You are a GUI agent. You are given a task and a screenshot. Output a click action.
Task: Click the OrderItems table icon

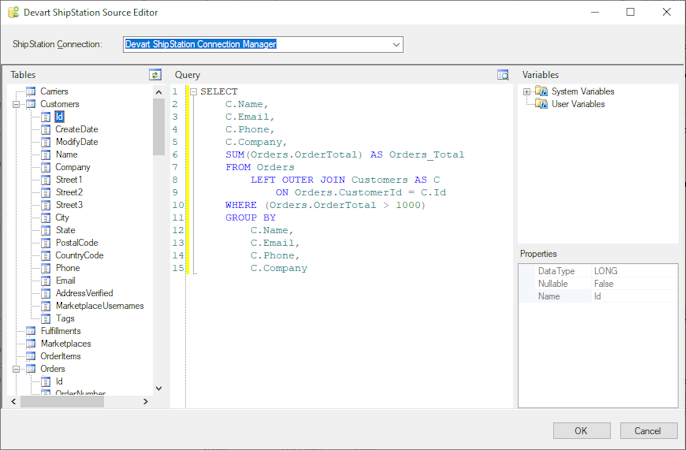[x=30, y=356]
